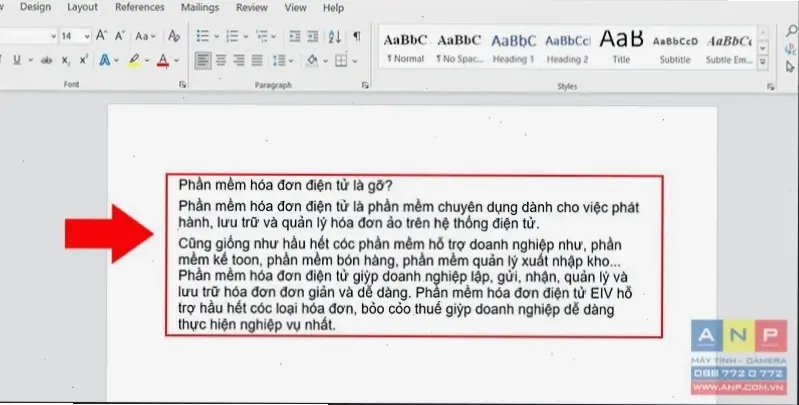The height and width of the screenshot is (405, 799).
Task: Open Paragraph dialog launcher
Action: click(x=365, y=86)
